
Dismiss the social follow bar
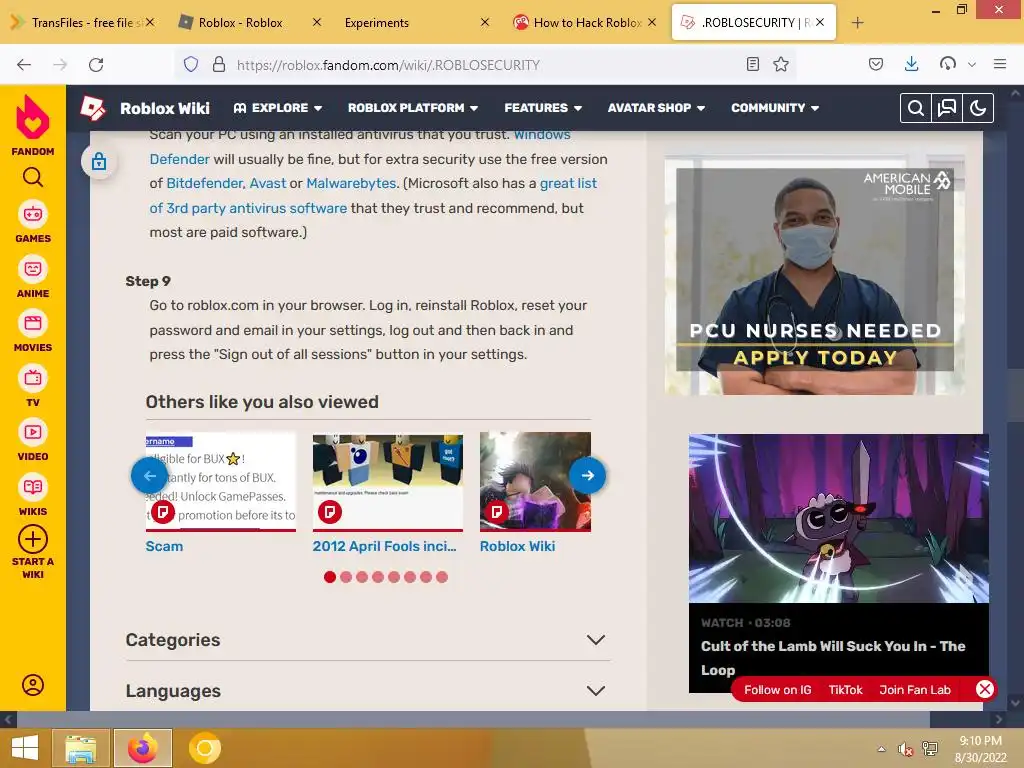point(985,689)
